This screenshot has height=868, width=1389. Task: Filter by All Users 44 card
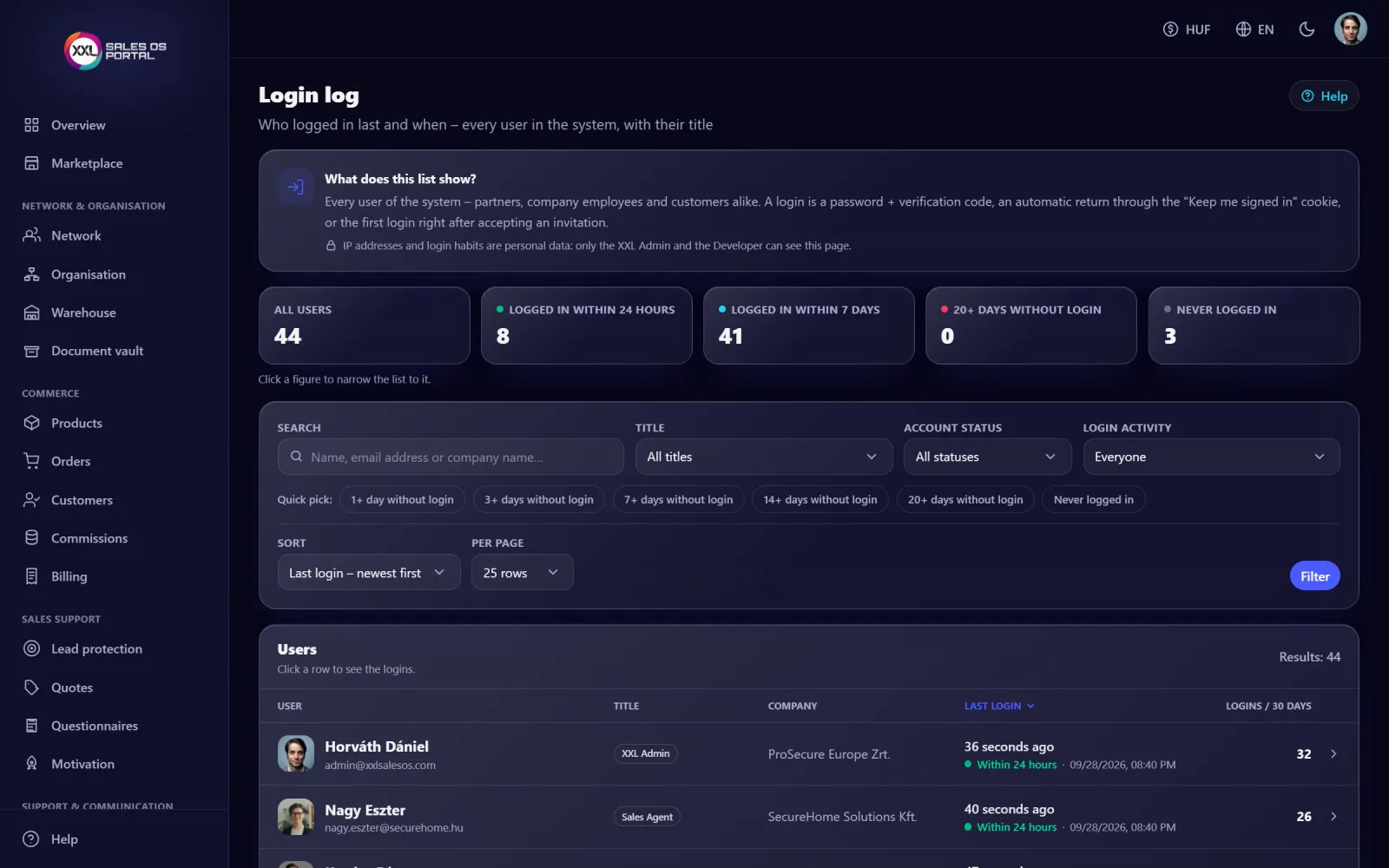pos(365,325)
